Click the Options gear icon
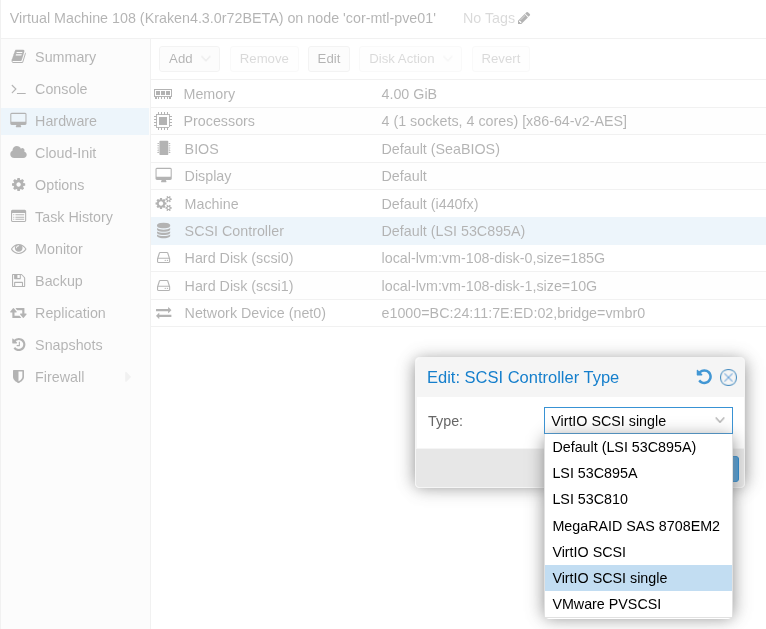 pos(18,185)
